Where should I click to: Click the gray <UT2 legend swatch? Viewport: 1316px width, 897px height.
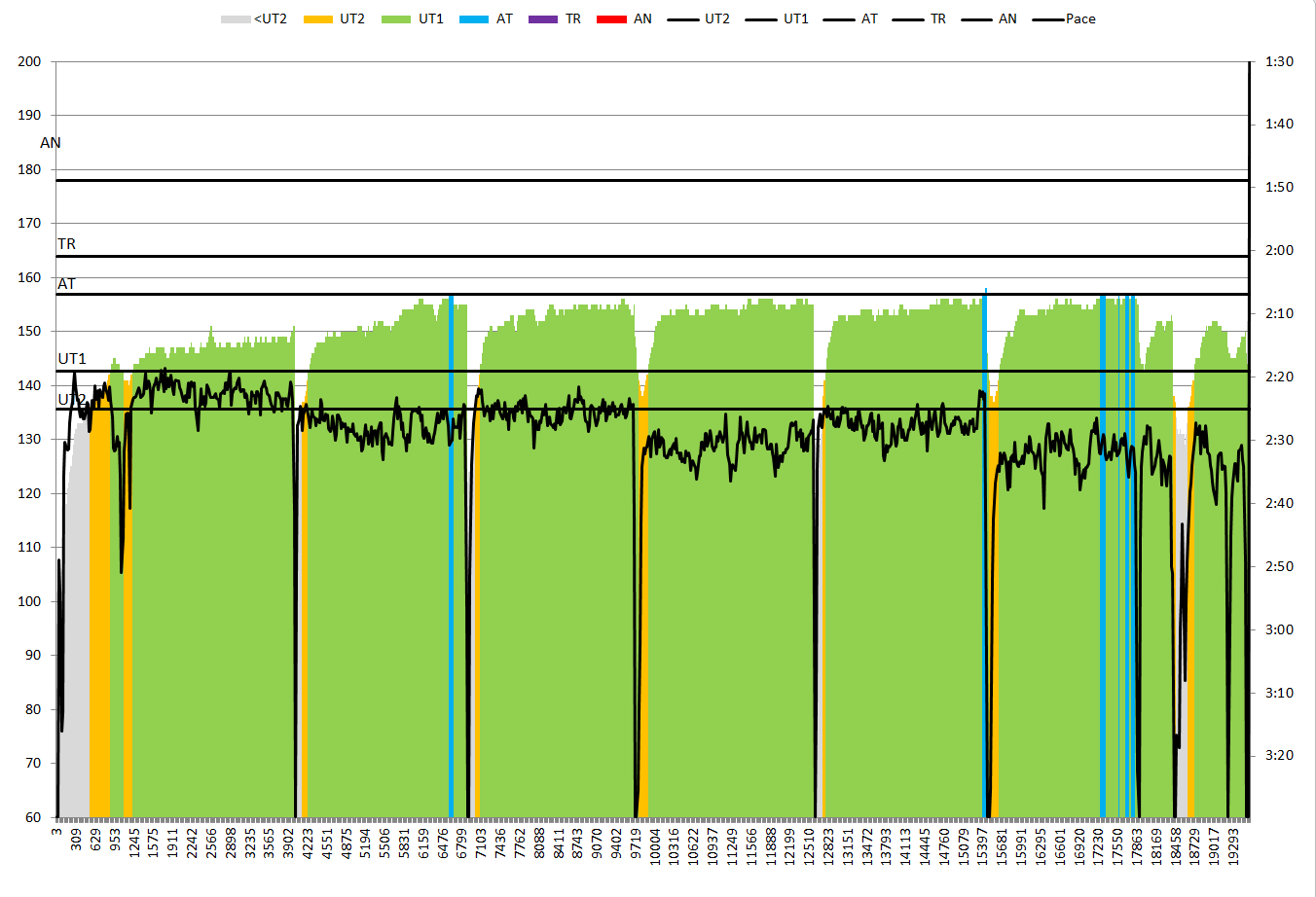(x=236, y=19)
